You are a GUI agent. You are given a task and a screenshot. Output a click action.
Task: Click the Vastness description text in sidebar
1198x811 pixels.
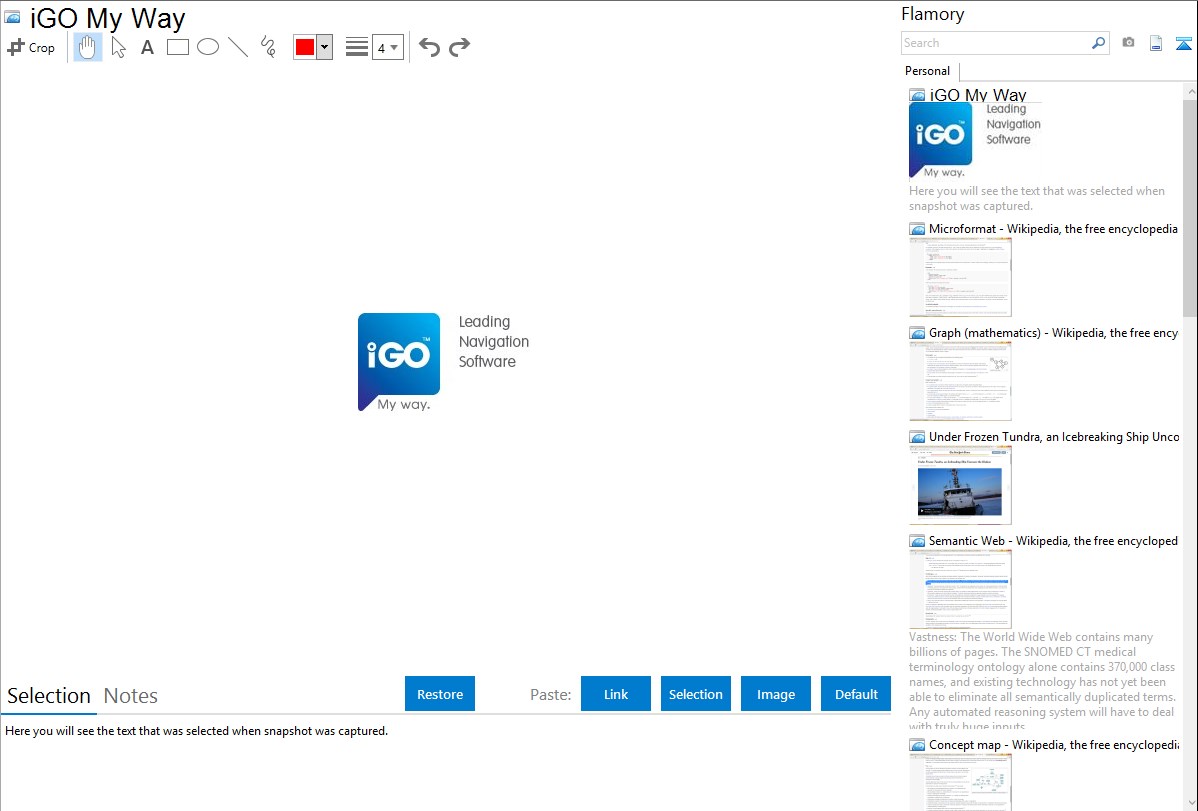[x=1042, y=681]
